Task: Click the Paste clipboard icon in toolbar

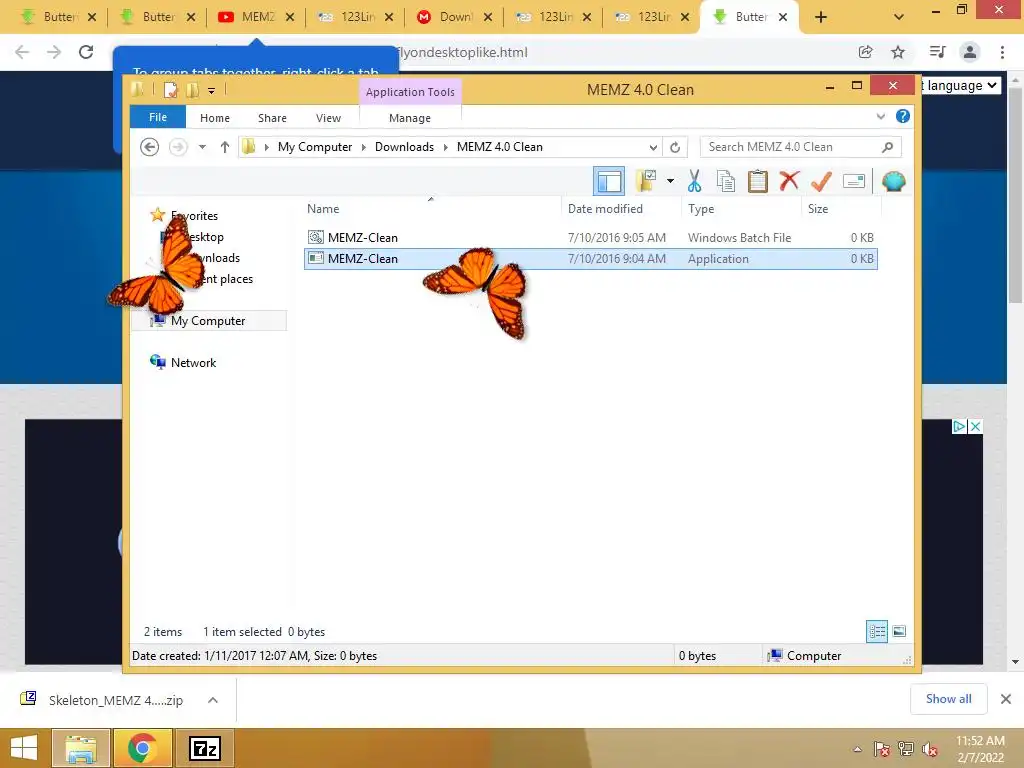Action: coord(758,182)
